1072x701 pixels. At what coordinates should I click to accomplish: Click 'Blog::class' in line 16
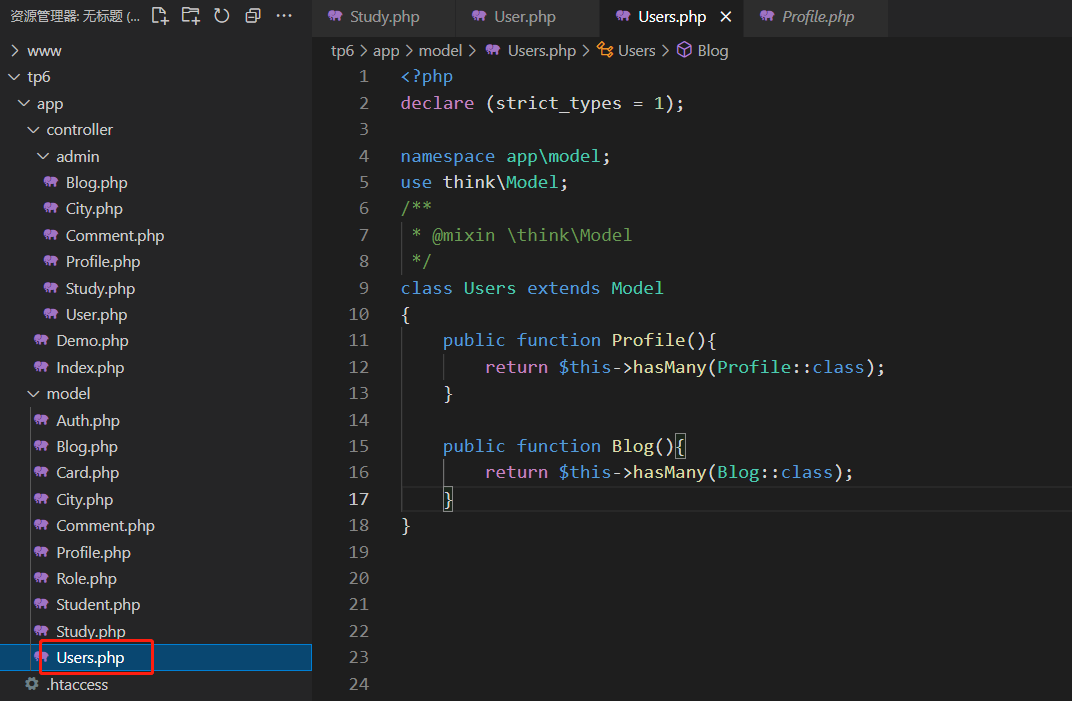click(x=775, y=473)
